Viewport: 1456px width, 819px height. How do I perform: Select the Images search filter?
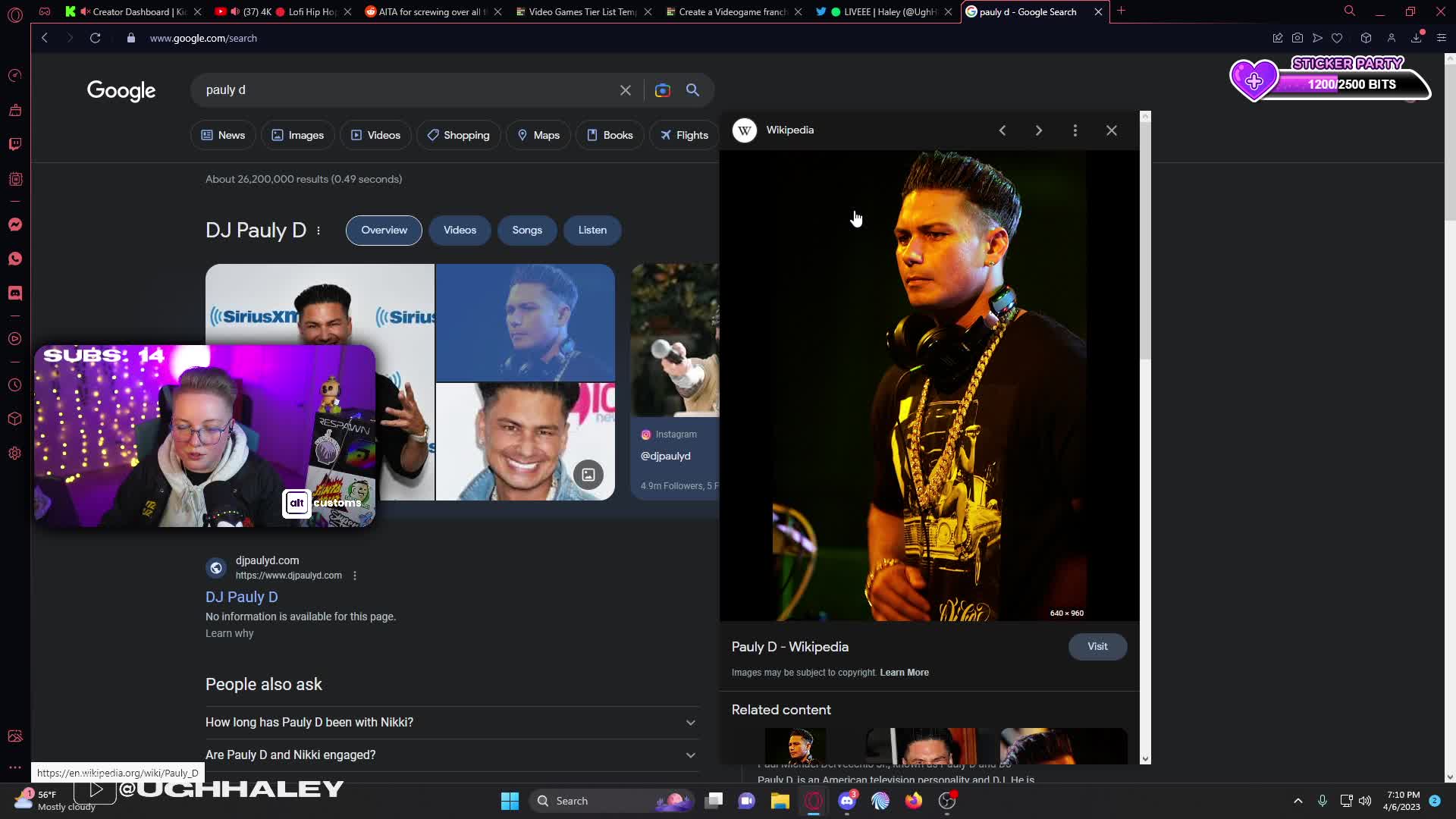point(298,135)
